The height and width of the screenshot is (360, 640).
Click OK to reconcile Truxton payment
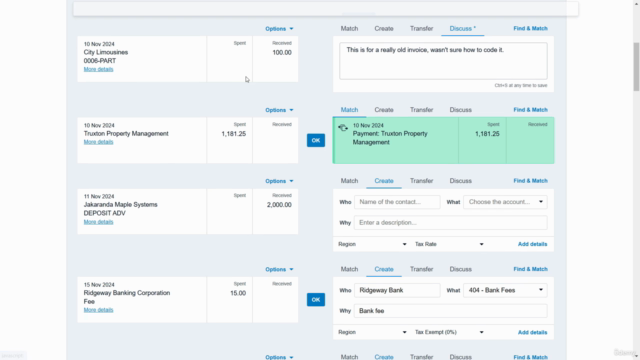point(316,140)
